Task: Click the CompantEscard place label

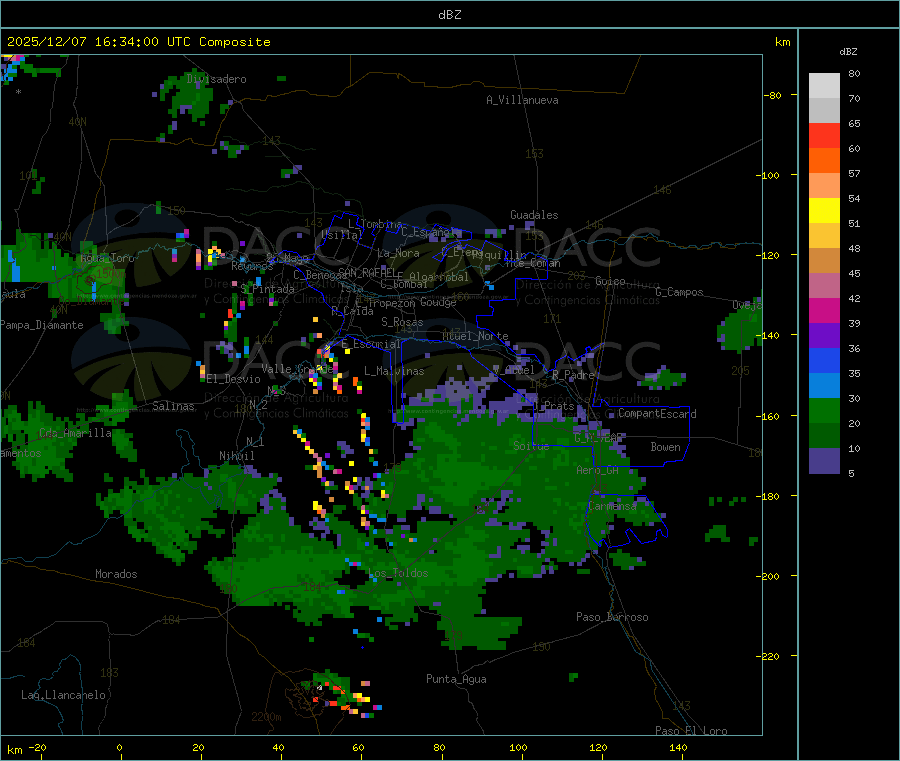Action: tap(657, 413)
